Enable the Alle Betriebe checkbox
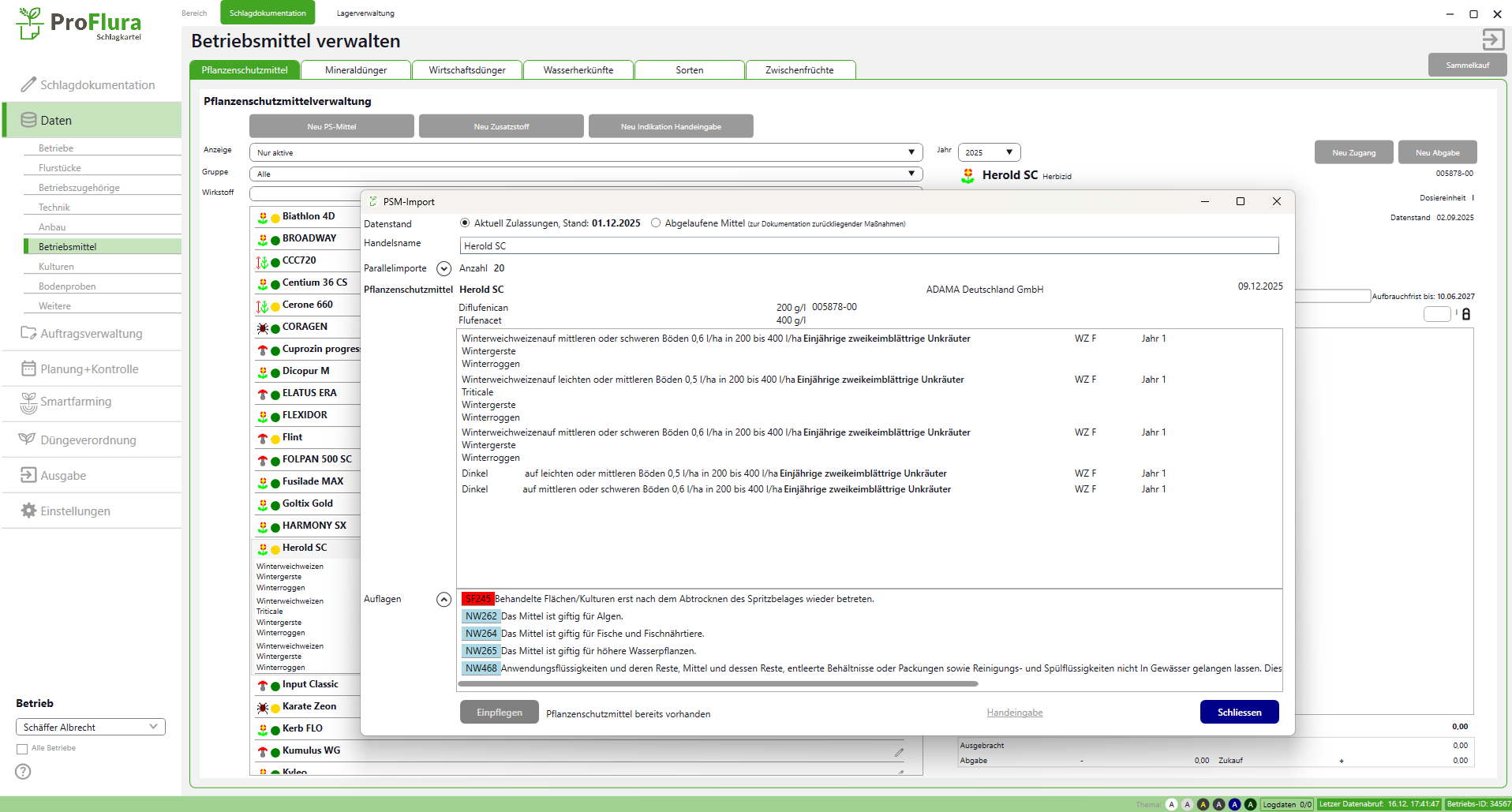1512x812 pixels. 22,749
